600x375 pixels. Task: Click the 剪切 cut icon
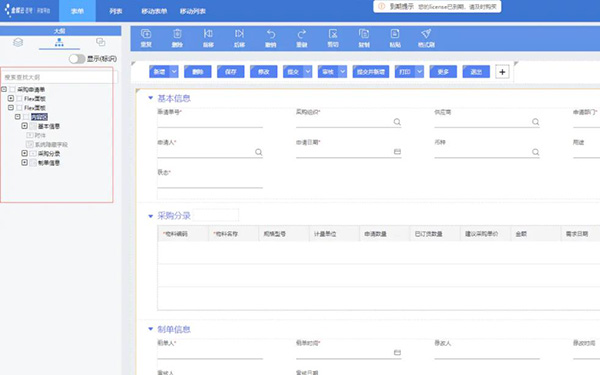[x=333, y=34]
